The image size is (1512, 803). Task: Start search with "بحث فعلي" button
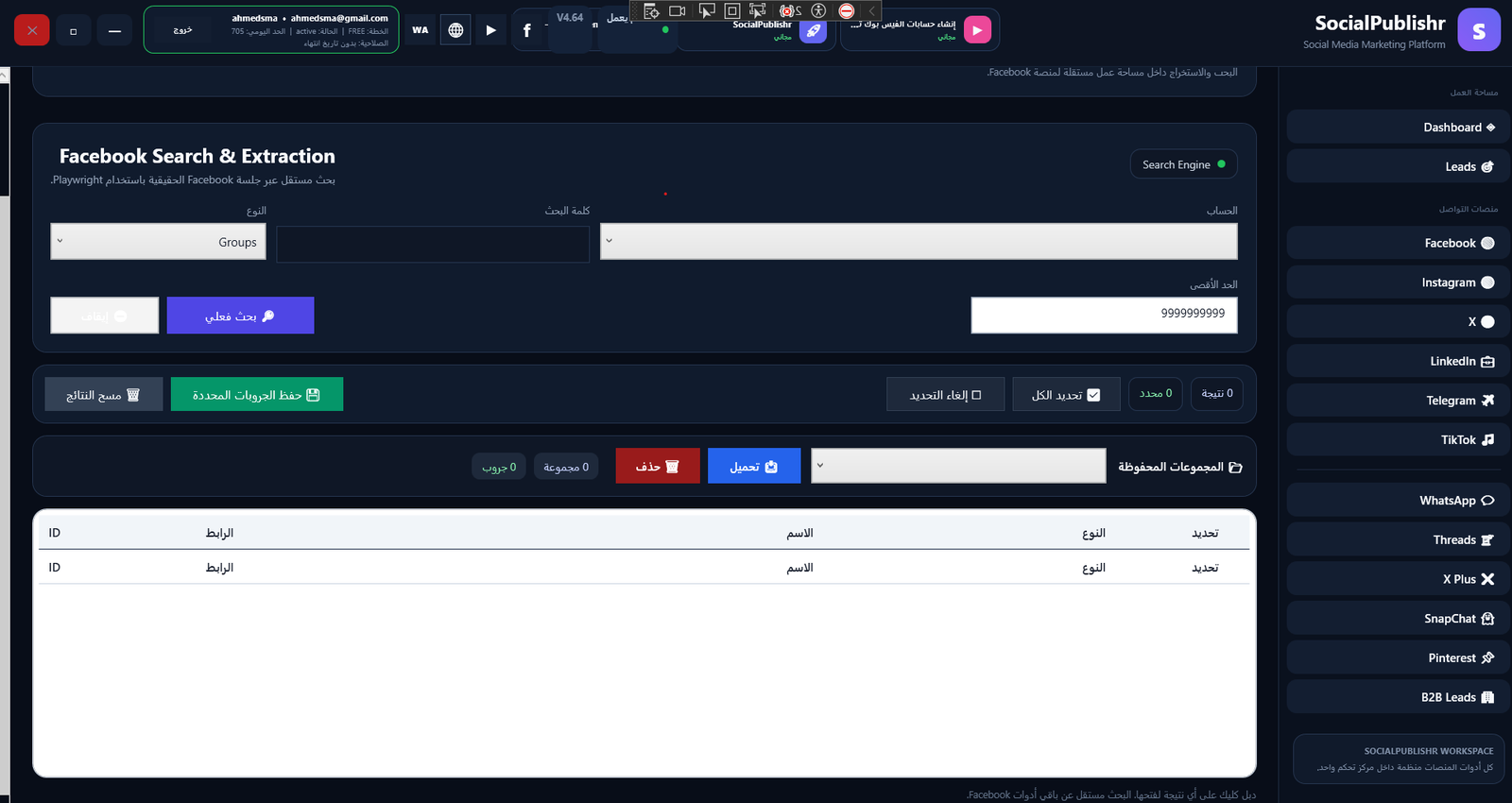click(x=240, y=316)
